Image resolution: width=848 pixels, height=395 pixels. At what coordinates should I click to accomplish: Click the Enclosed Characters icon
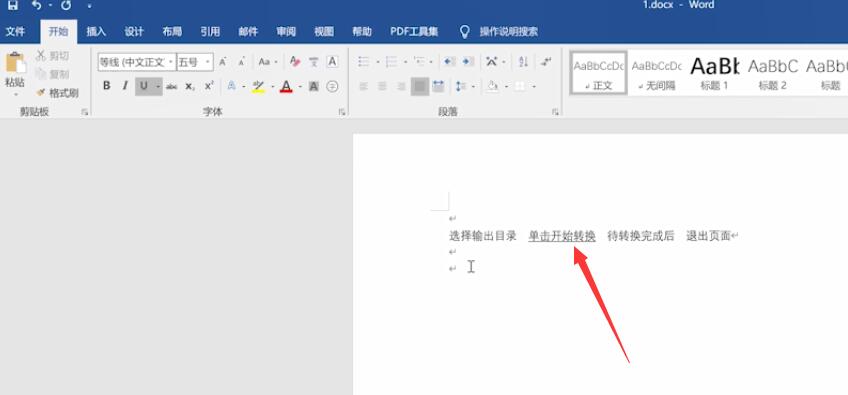click(x=333, y=86)
